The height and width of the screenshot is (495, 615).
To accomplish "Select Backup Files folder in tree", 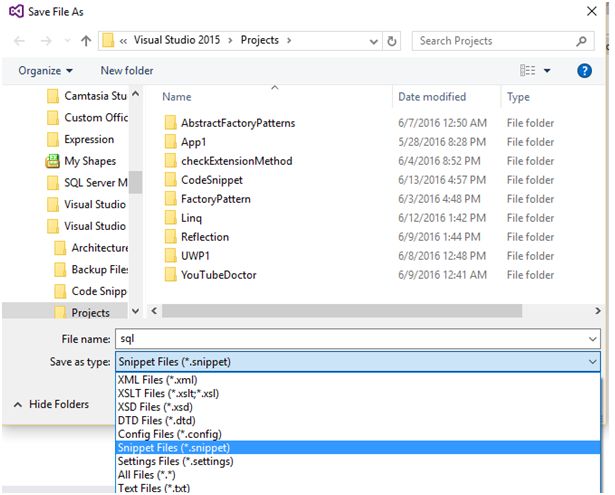I will click(91, 269).
